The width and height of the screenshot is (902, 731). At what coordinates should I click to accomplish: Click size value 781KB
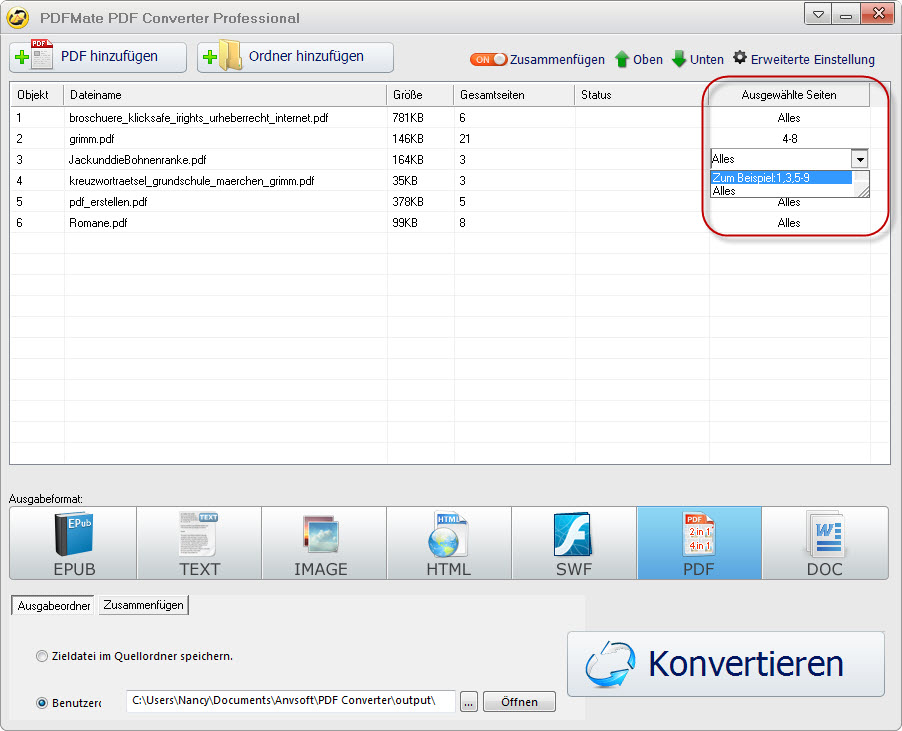click(408, 117)
